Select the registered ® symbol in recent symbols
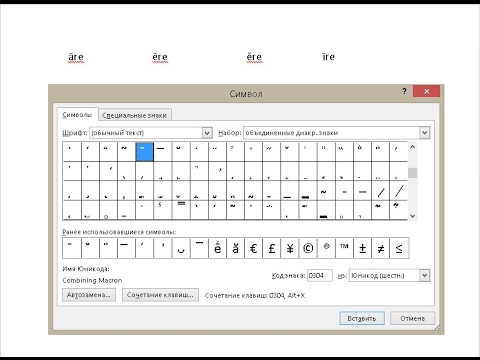480x360 pixels. click(x=326, y=248)
